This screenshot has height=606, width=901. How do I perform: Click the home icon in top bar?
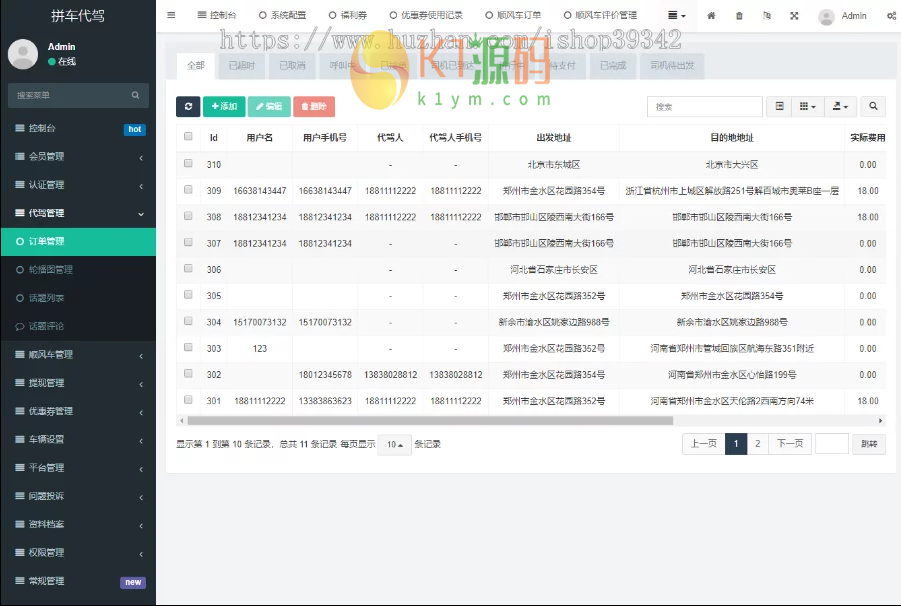(x=711, y=16)
